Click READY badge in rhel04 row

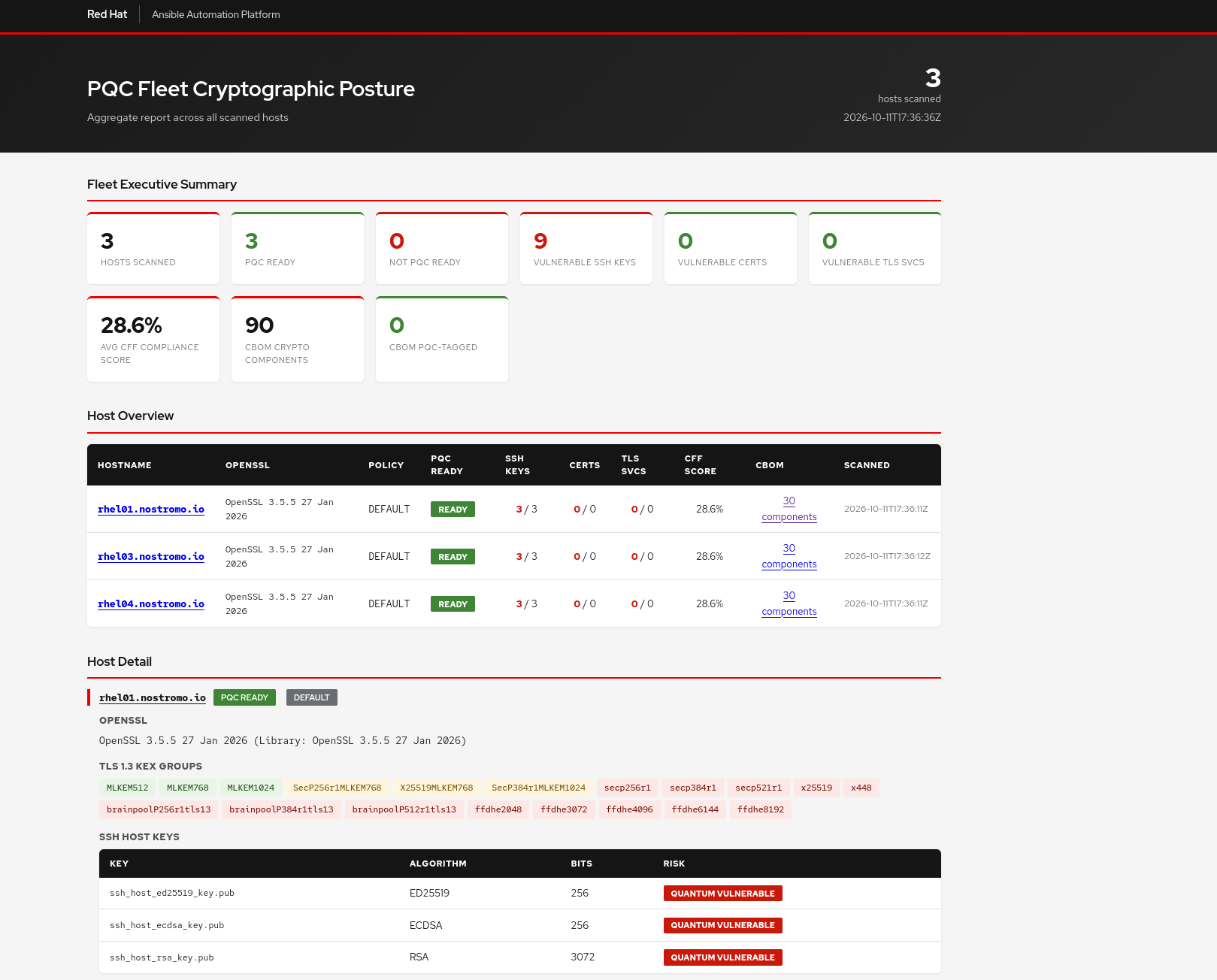(453, 604)
